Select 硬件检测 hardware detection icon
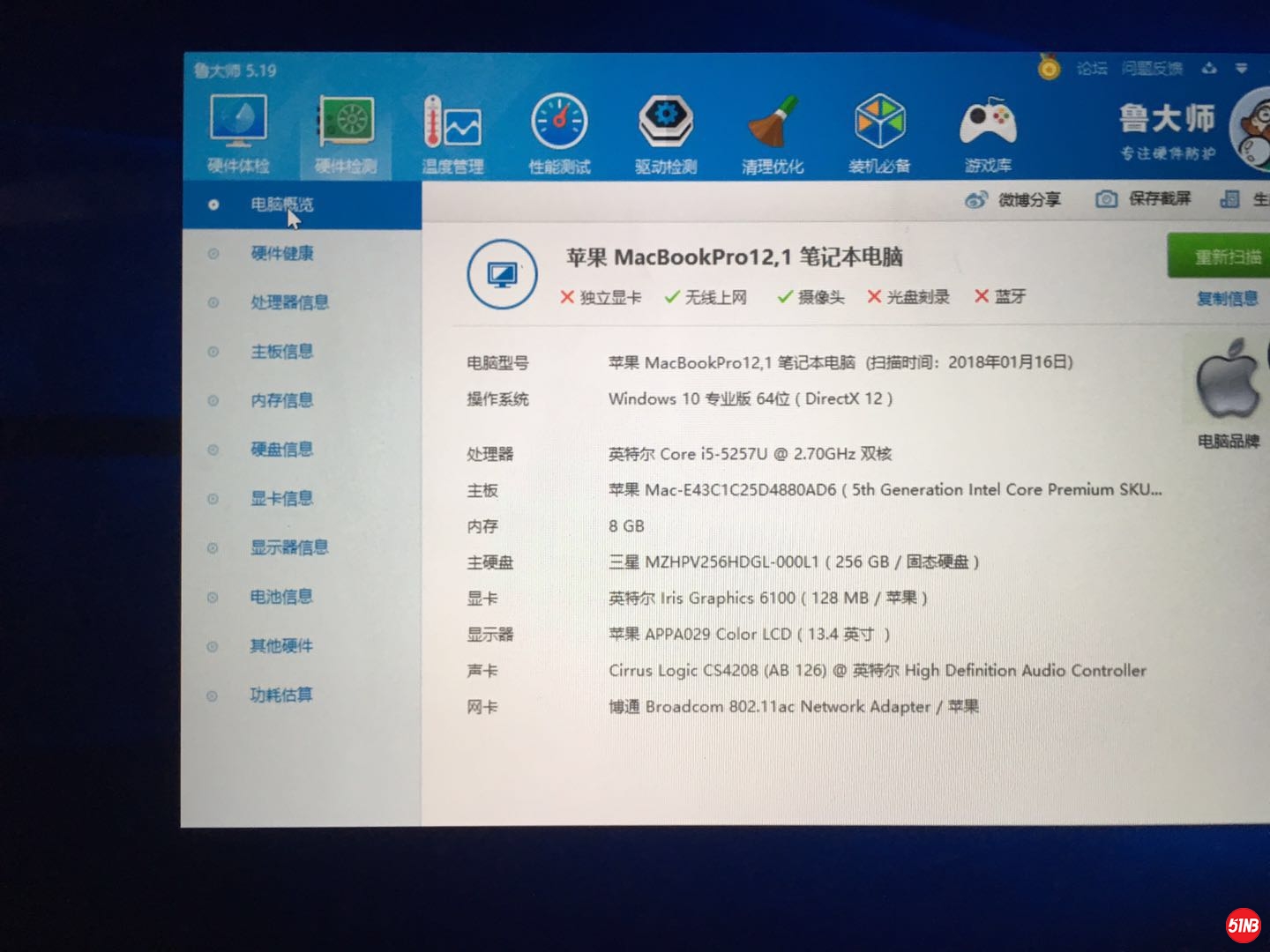The width and height of the screenshot is (1270, 952). click(346, 132)
